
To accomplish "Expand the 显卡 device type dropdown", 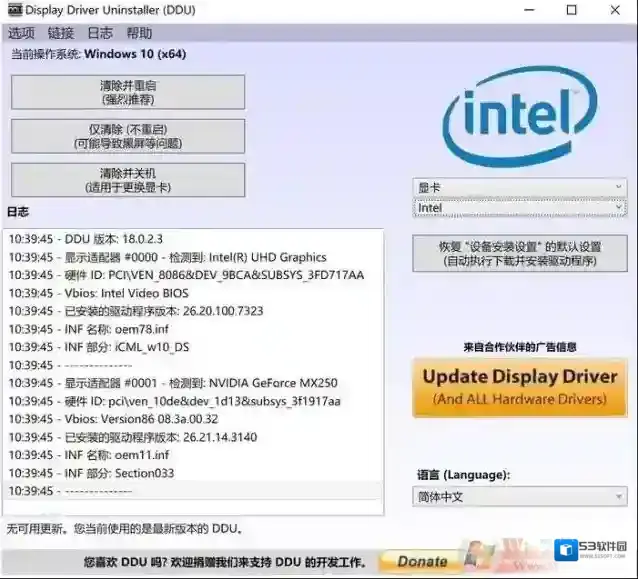I will tap(519, 187).
